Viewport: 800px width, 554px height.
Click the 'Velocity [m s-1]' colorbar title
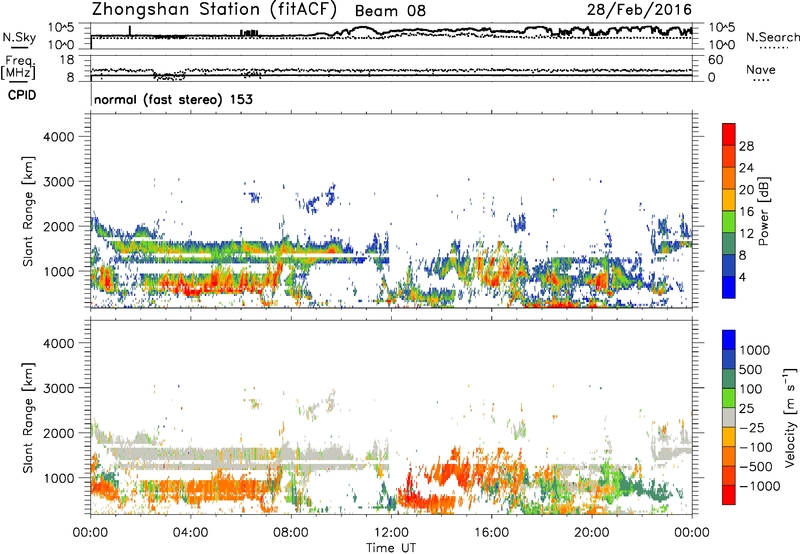790,416
